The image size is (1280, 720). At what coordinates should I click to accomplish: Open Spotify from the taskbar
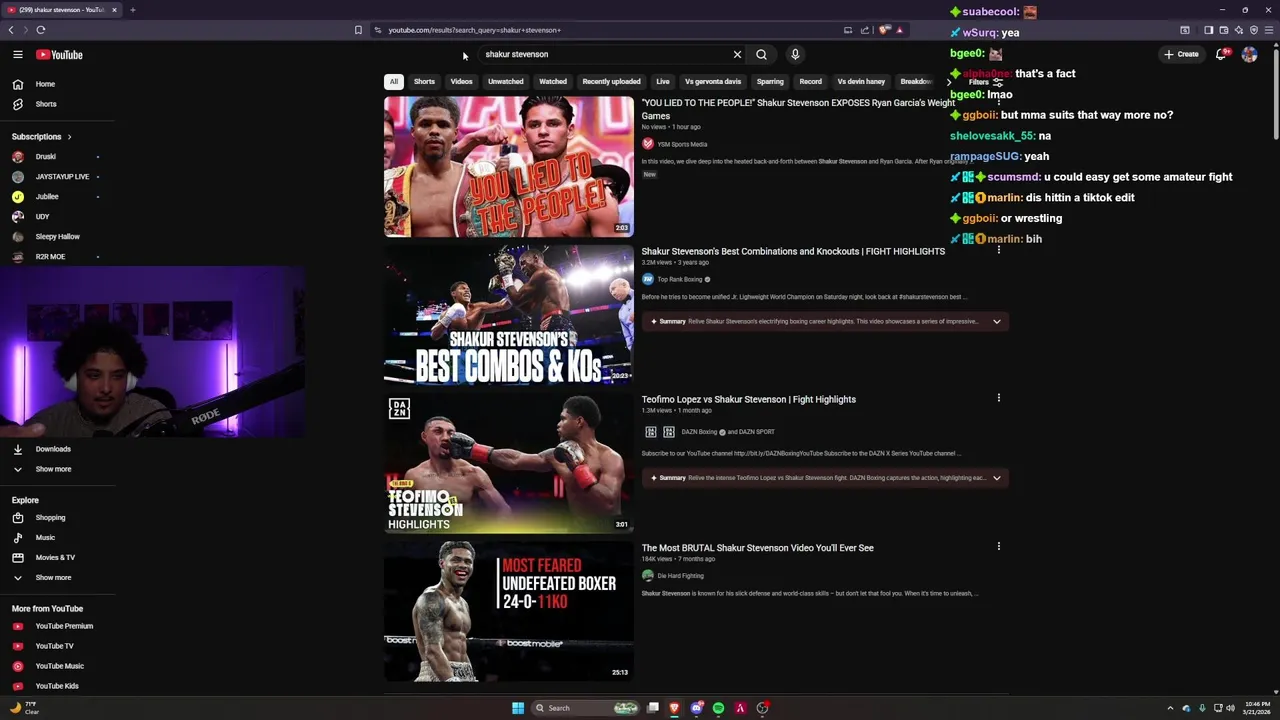coord(718,708)
